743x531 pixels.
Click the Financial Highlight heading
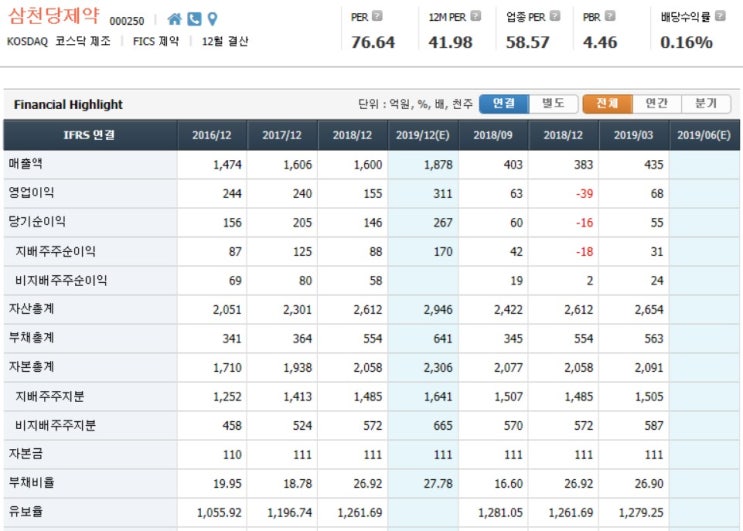coord(68,104)
